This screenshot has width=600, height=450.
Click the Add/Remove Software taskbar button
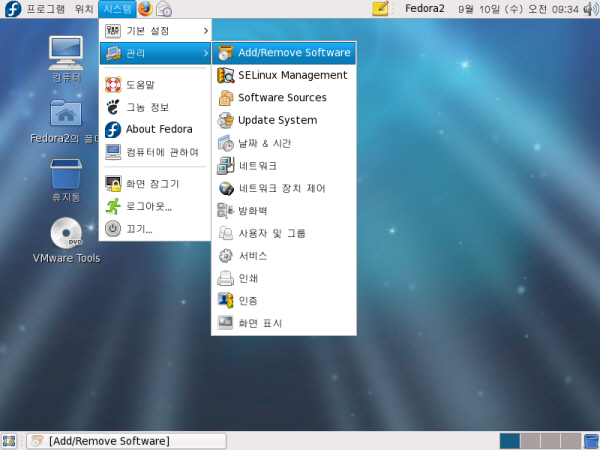tap(127, 441)
